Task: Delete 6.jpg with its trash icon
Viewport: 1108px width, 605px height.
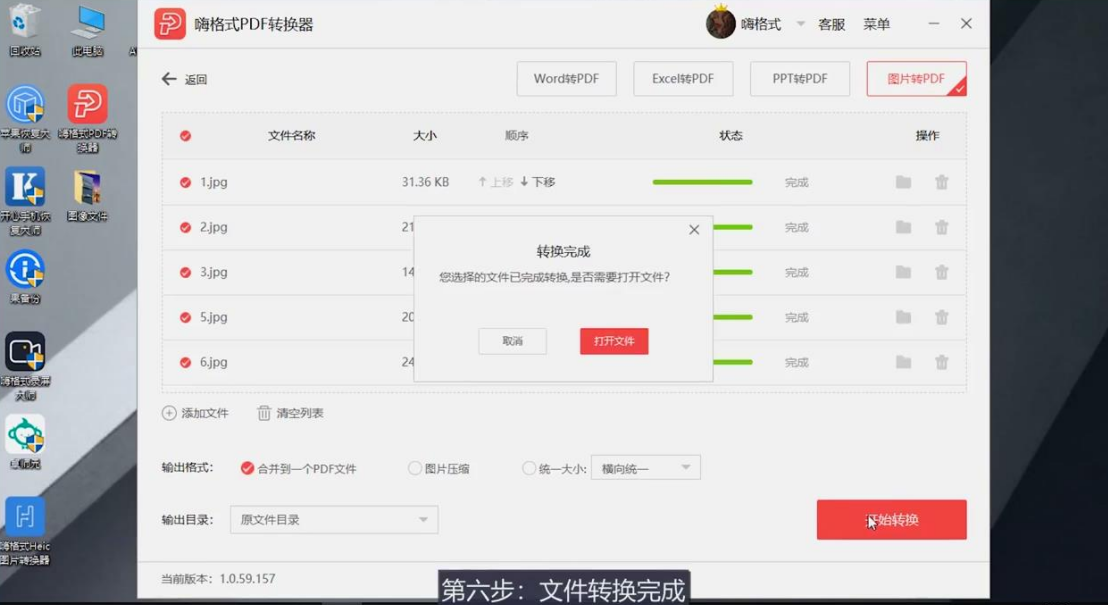Action: point(941,363)
